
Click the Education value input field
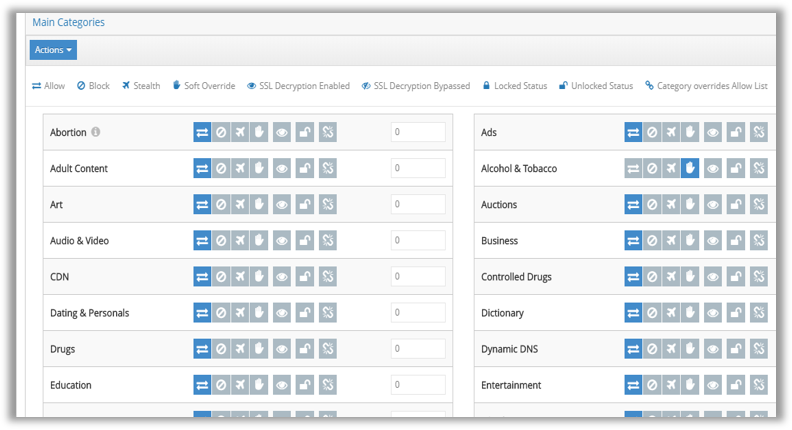point(418,385)
